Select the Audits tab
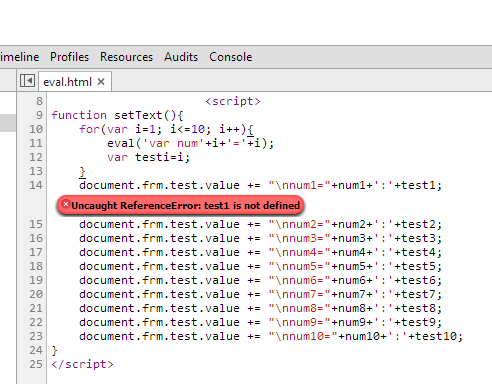The height and width of the screenshot is (384, 492). tap(181, 57)
